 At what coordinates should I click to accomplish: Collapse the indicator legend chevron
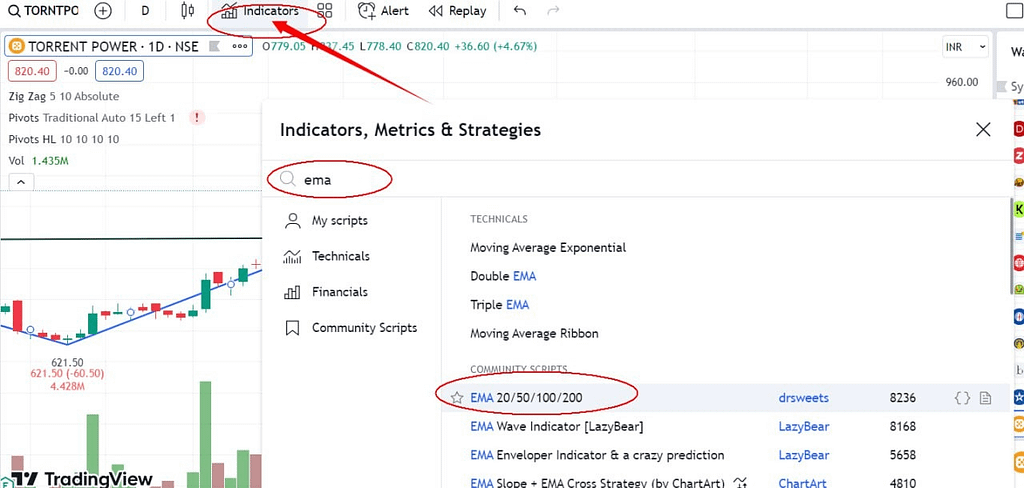pos(21,182)
